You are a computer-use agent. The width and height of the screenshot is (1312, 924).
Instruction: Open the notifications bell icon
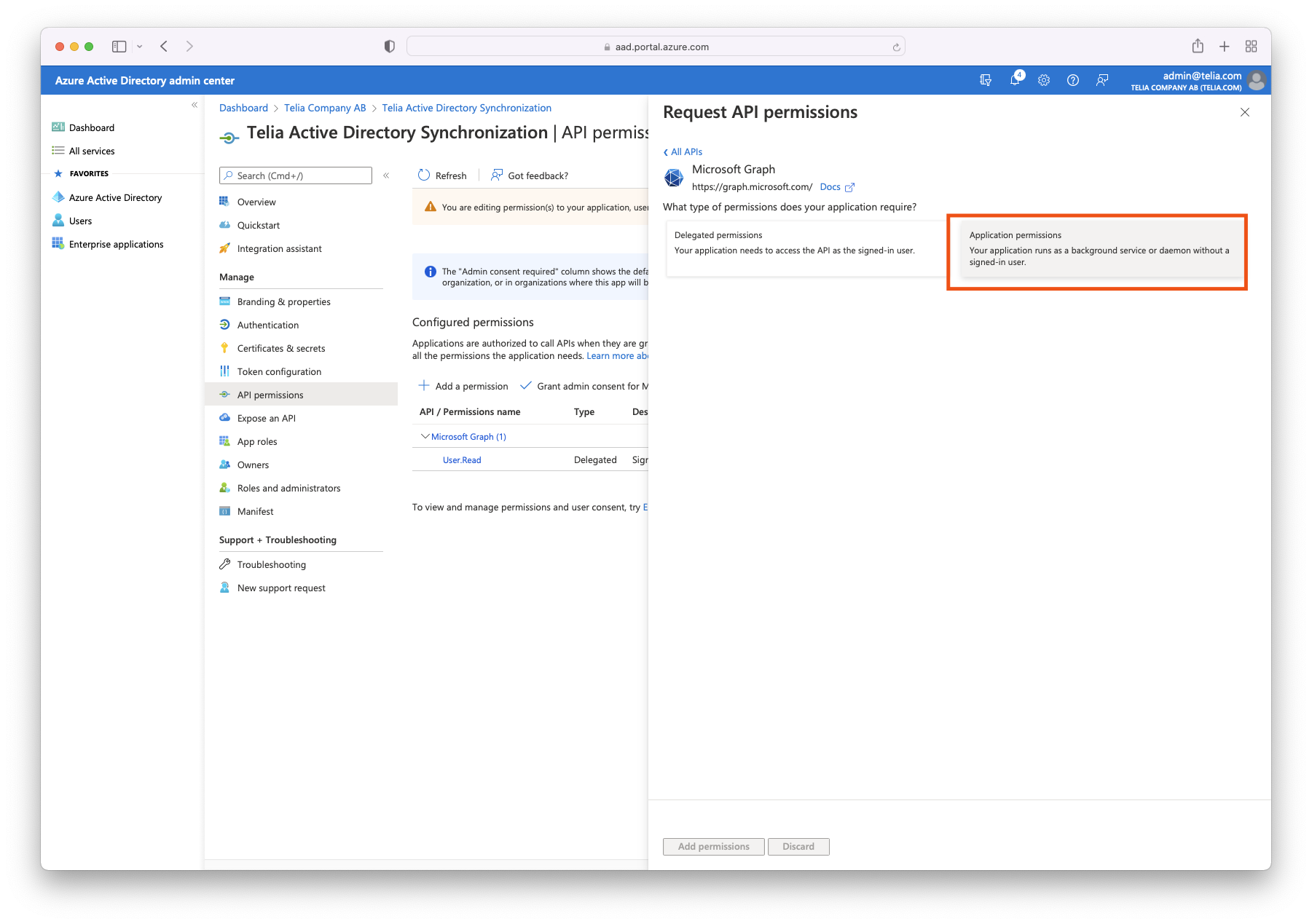tap(1016, 79)
